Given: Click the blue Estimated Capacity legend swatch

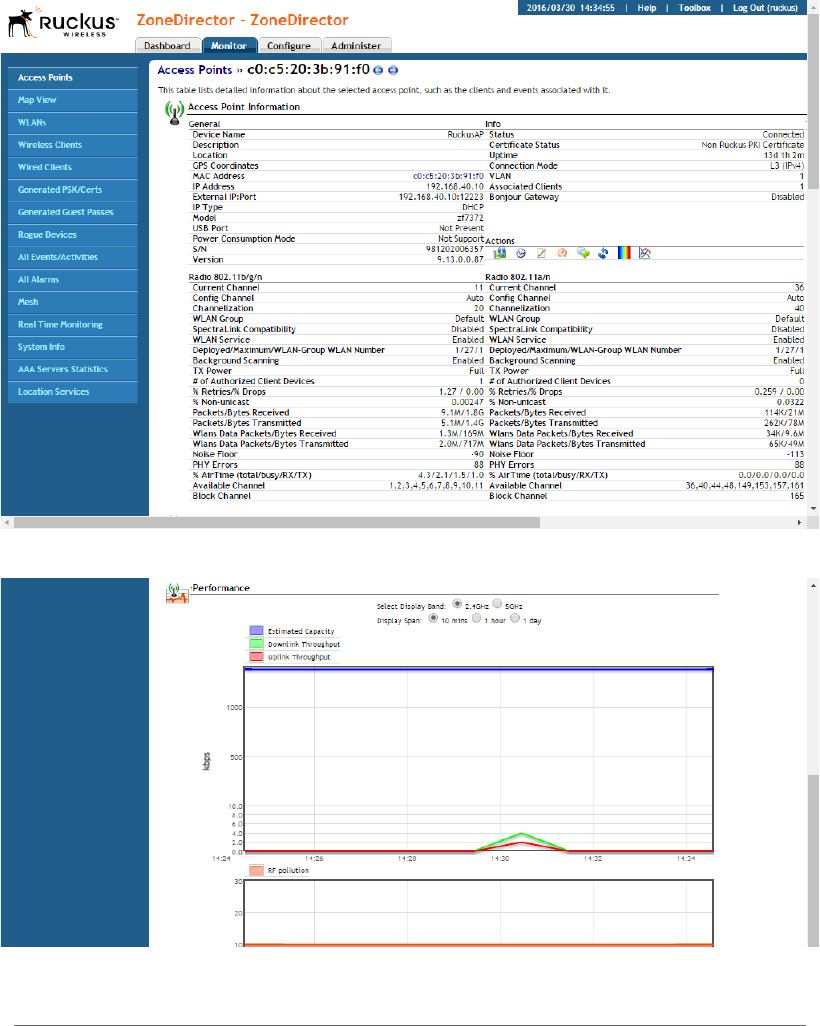Looking at the screenshot, I should click(x=257, y=631).
